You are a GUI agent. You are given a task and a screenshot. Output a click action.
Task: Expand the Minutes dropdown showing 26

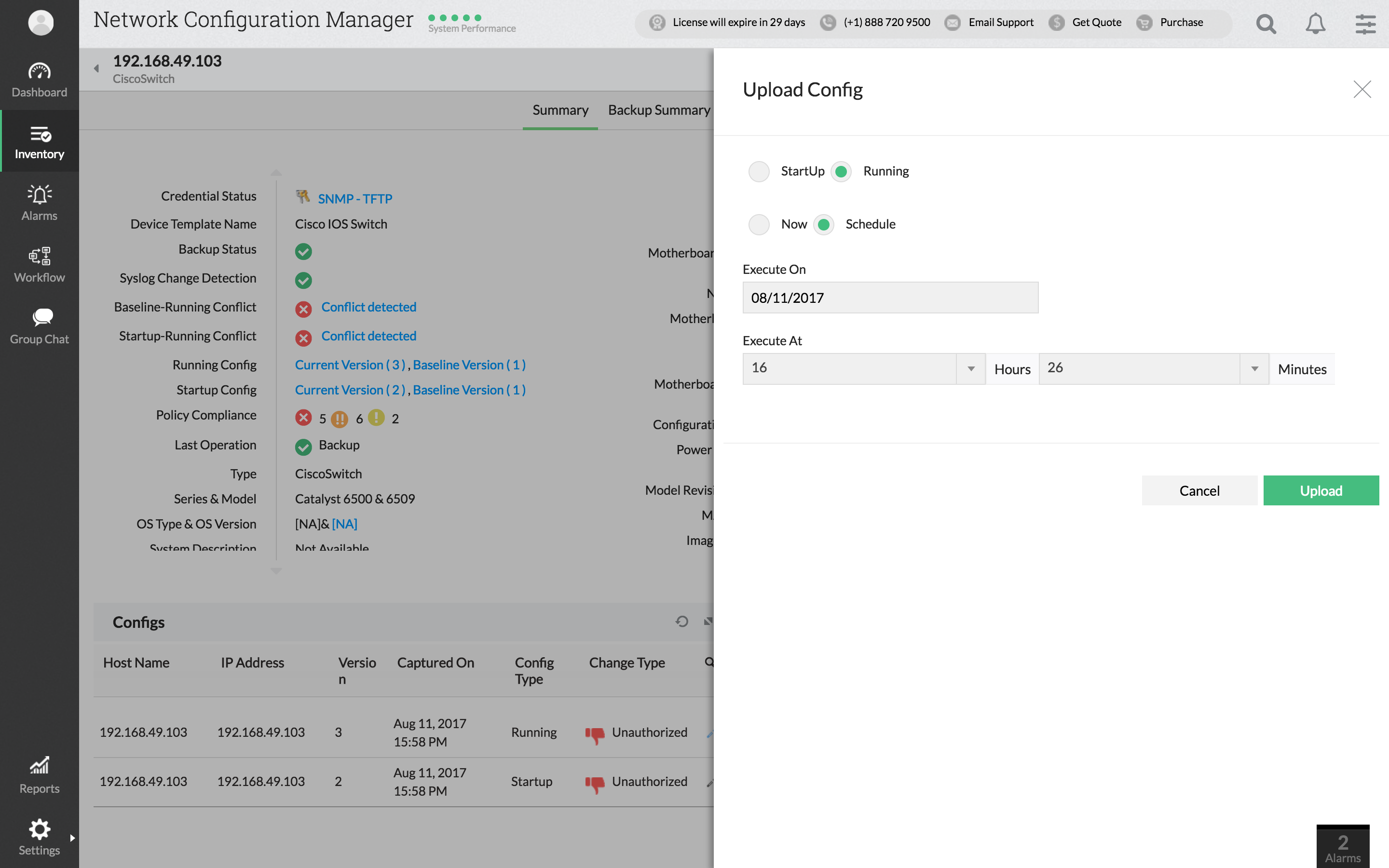pos(1254,368)
